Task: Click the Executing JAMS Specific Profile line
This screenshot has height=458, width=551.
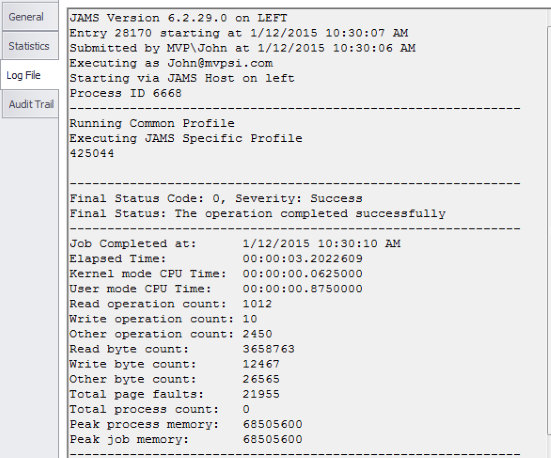Action: [x=186, y=138]
